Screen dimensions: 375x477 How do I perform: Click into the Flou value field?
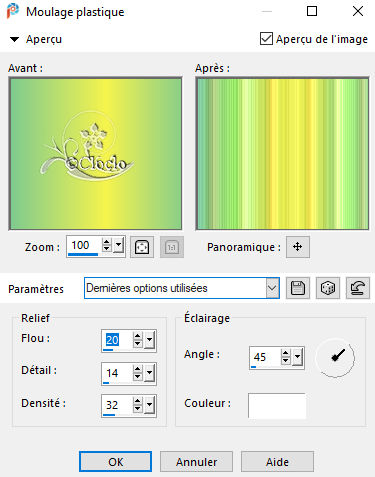coord(117,340)
